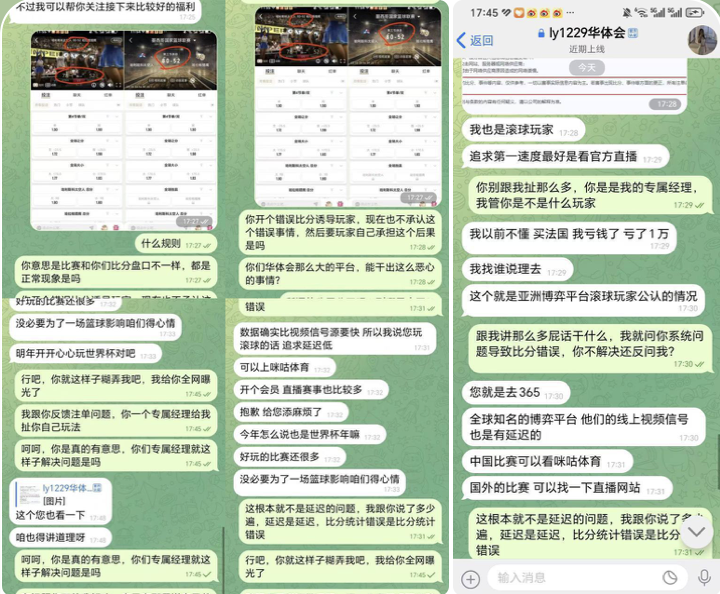This screenshot has width=720, height=594.
Task: Open the screenshot image in left chat
Action: [x=125, y=128]
